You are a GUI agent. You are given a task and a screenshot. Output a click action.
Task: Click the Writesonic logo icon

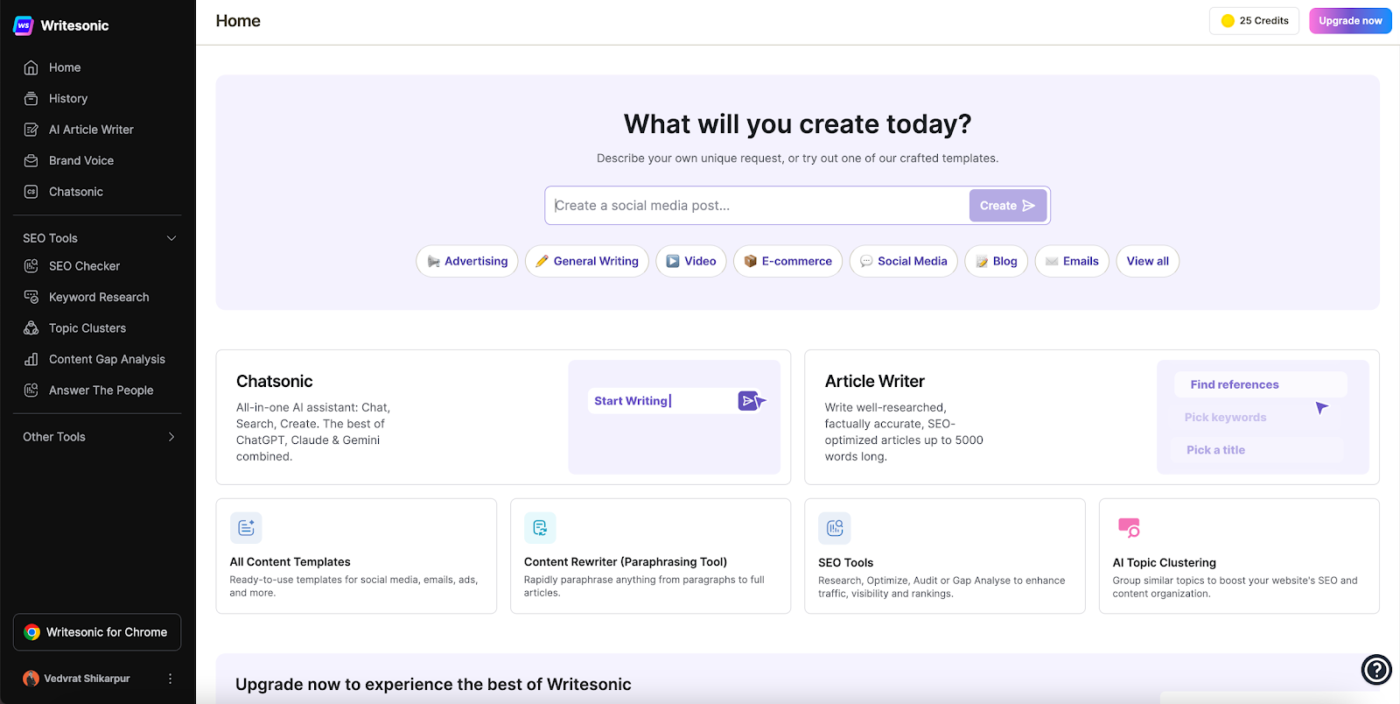pyautogui.click(x=22, y=25)
